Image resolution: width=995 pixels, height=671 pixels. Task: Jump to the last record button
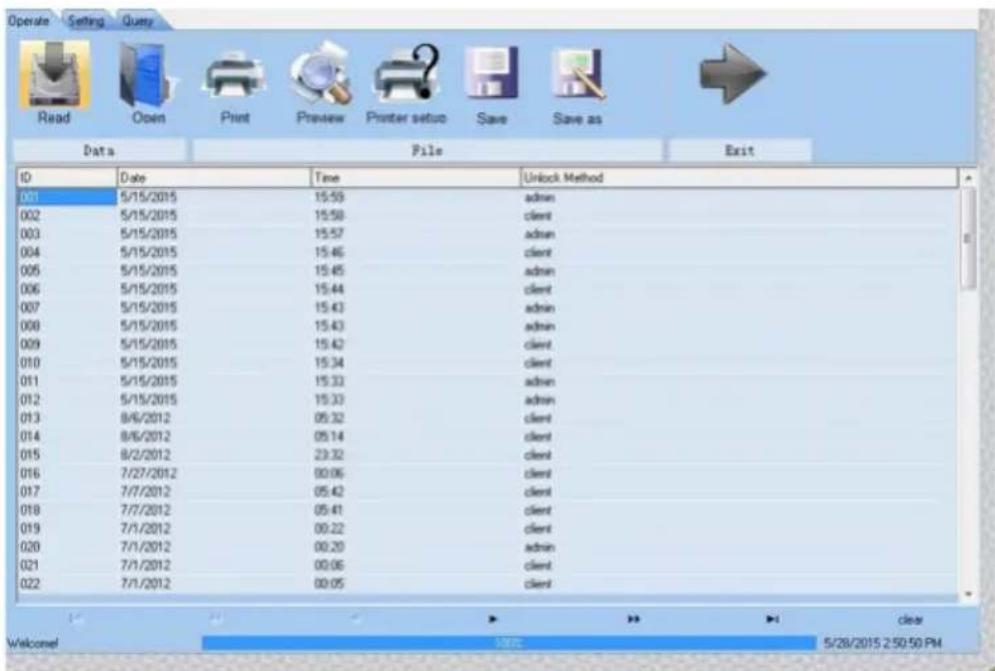point(772,619)
